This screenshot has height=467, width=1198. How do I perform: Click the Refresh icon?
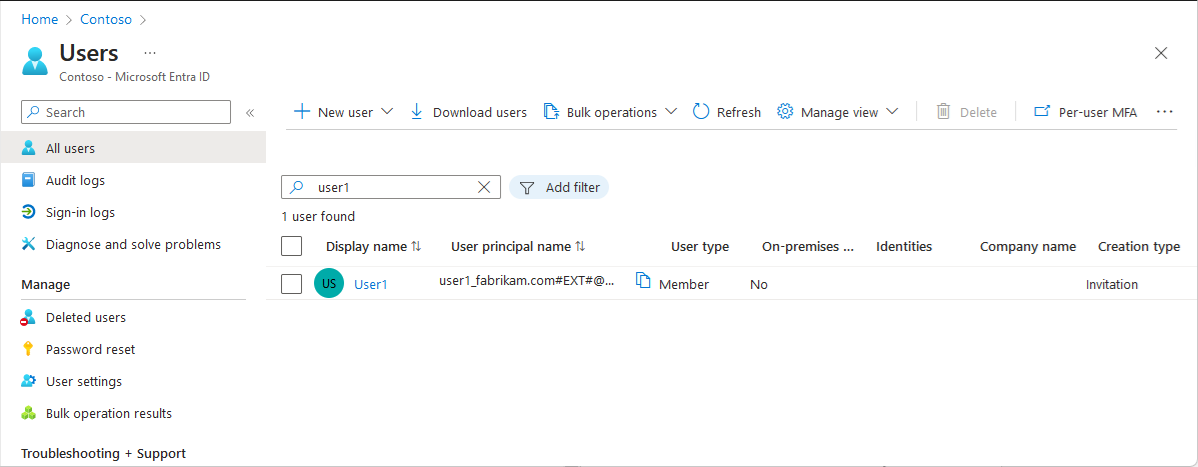coord(701,112)
